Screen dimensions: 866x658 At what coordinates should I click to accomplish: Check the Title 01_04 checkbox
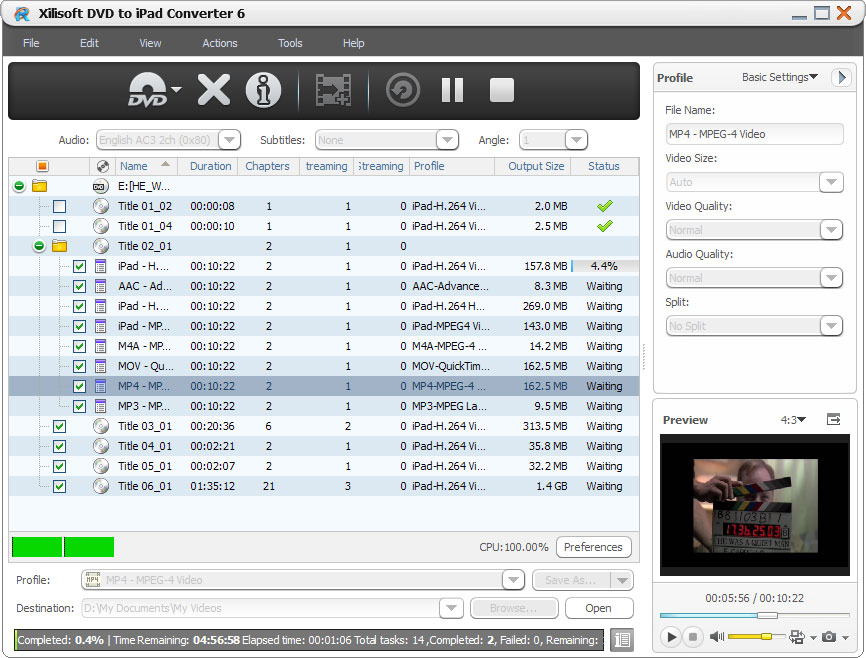(59, 226)
